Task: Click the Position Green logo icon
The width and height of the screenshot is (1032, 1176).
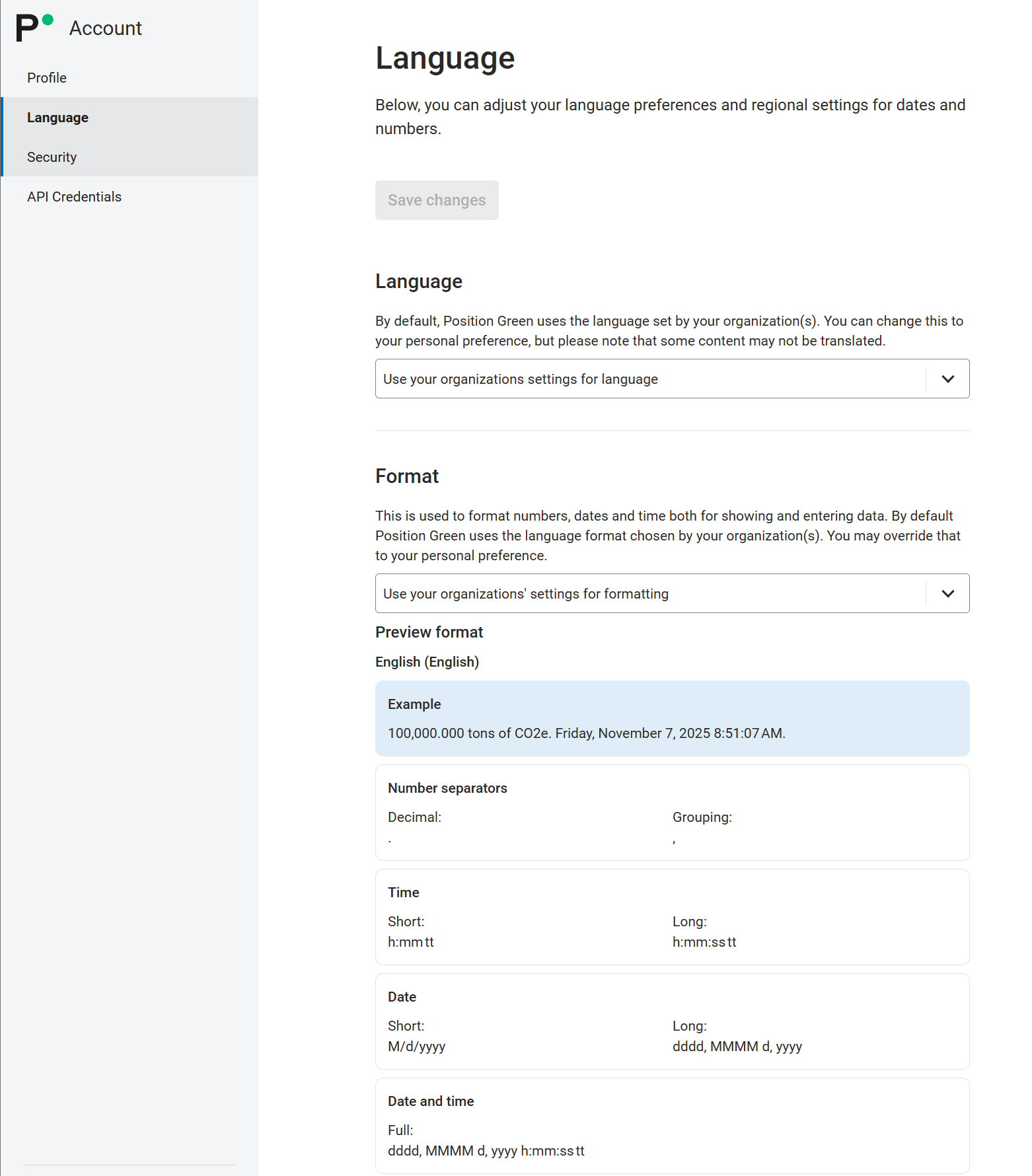Action: 34,28
